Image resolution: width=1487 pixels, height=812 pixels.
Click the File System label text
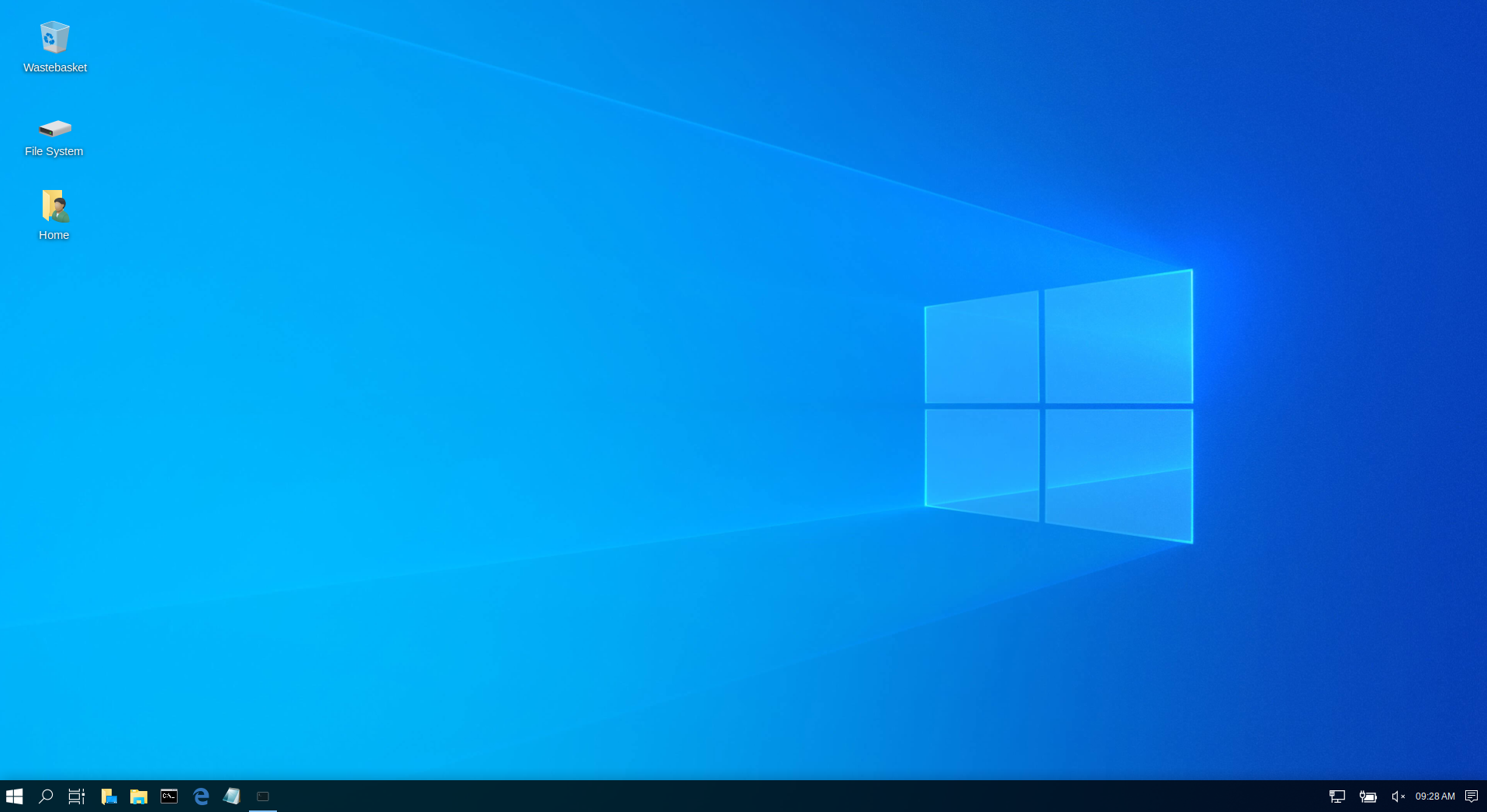[54, 151]
